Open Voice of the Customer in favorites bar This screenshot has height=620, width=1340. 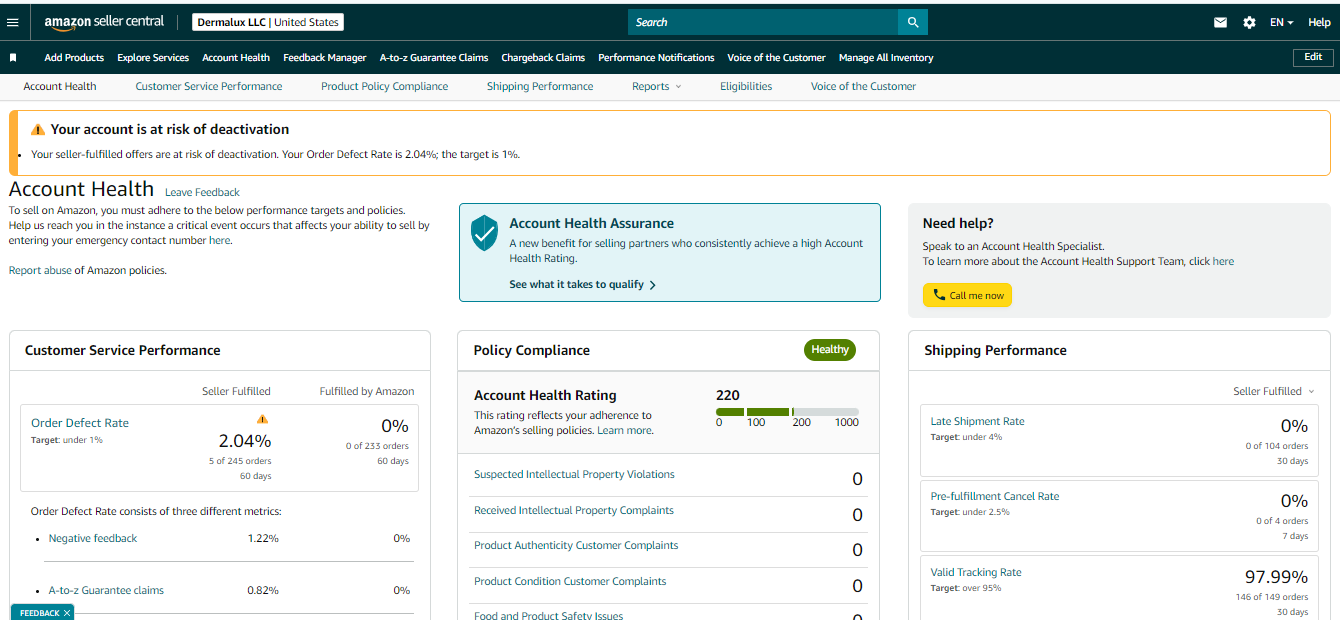coord(776,58)
